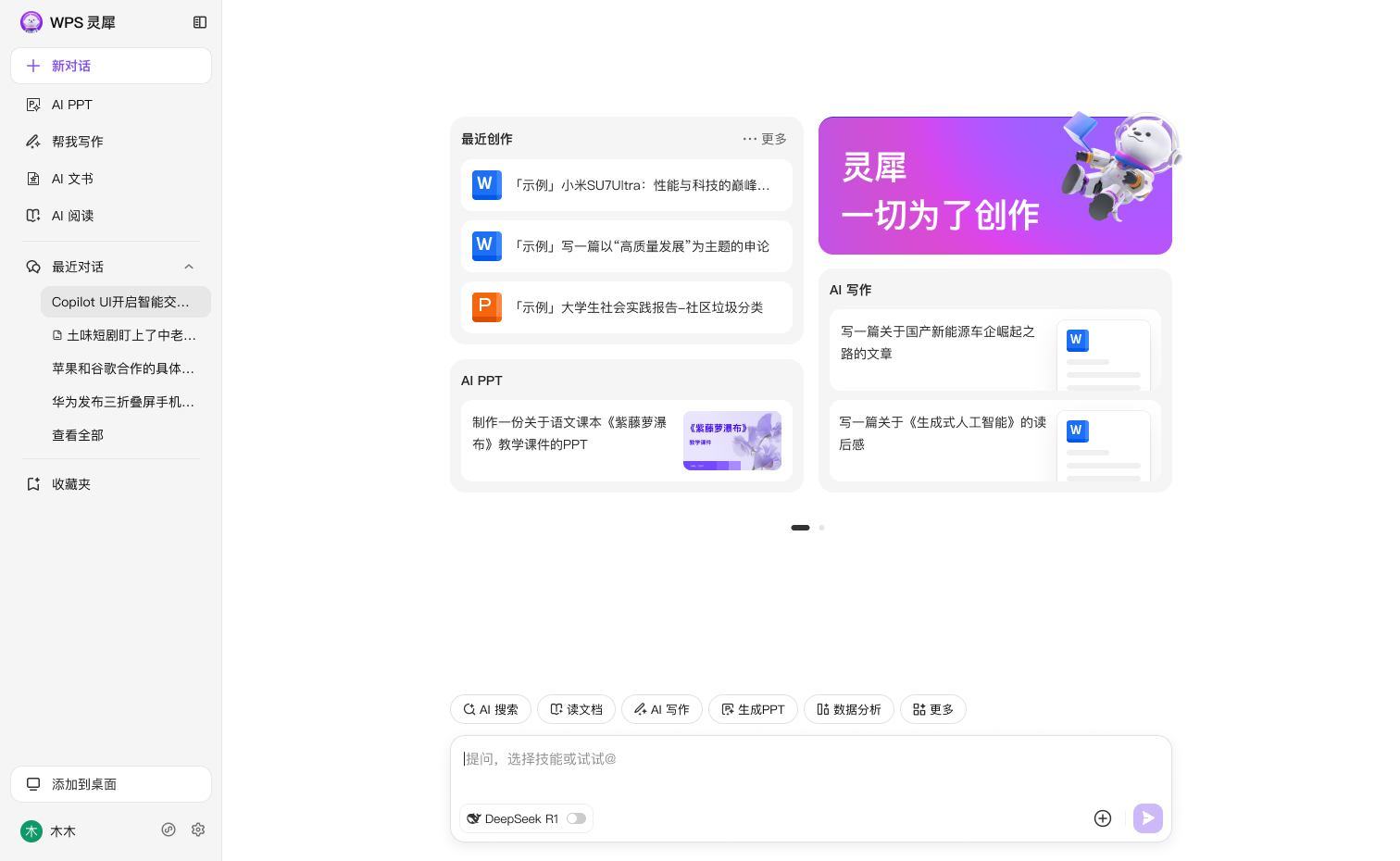Click 查看全部 to view all conversations
This screenshot has width=1400, height=861.
click(x=77, y=435)
